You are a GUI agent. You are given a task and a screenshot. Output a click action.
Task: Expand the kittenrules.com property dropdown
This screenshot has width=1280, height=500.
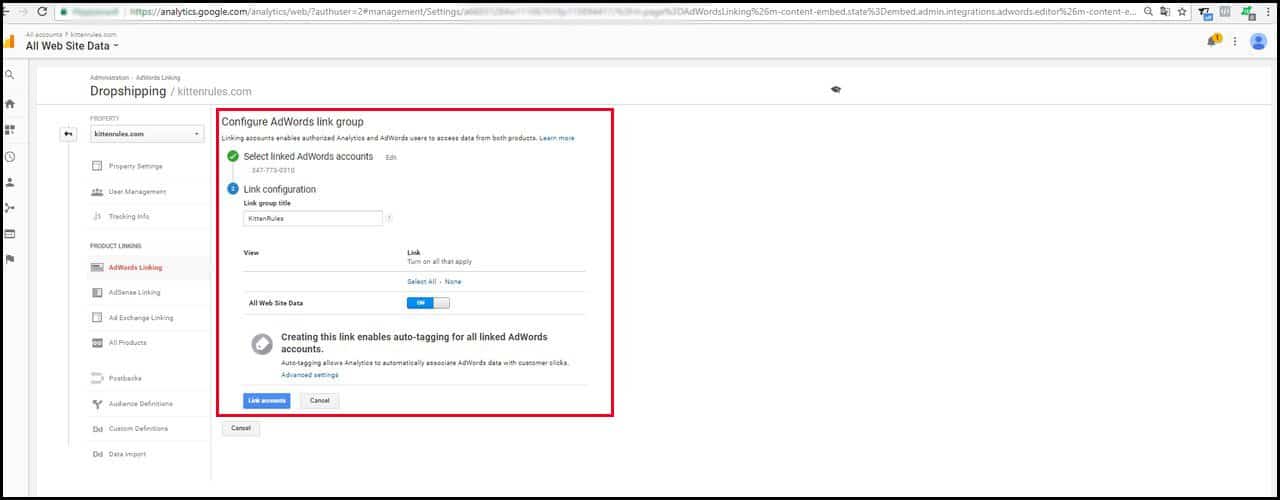[146, 134]
